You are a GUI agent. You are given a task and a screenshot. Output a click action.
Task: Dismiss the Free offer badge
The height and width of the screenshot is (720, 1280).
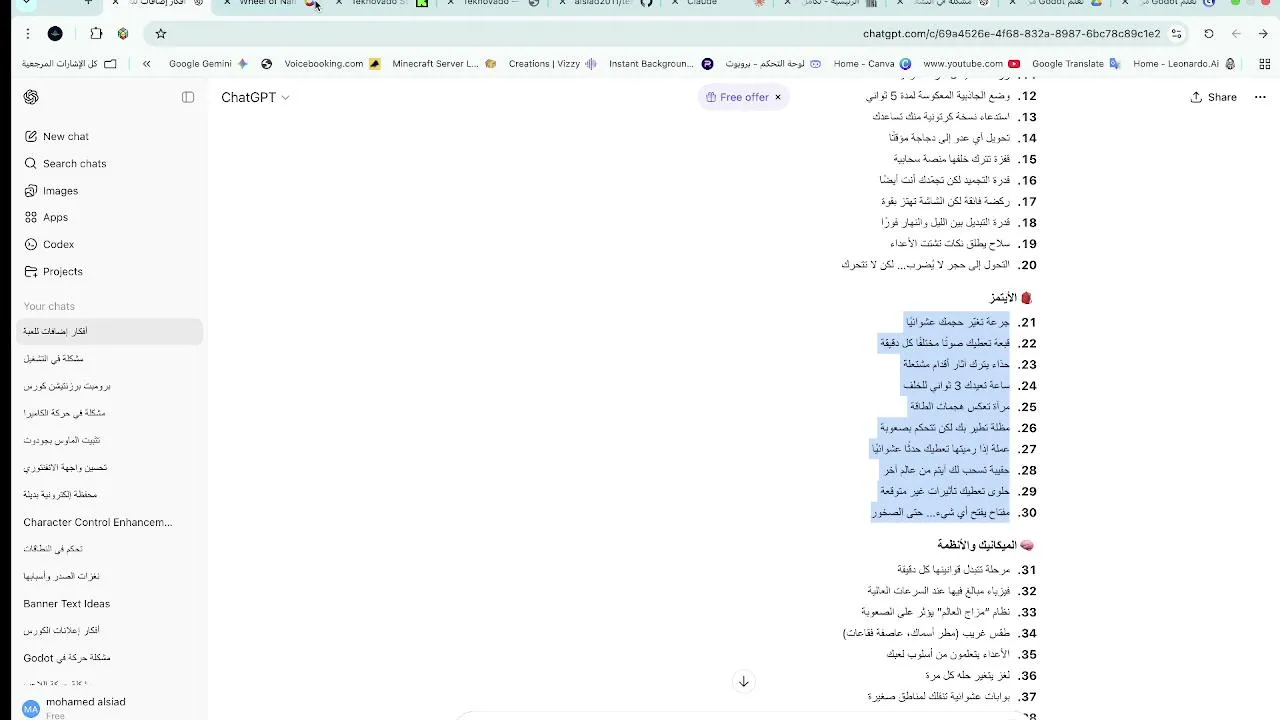pos(777,97)
